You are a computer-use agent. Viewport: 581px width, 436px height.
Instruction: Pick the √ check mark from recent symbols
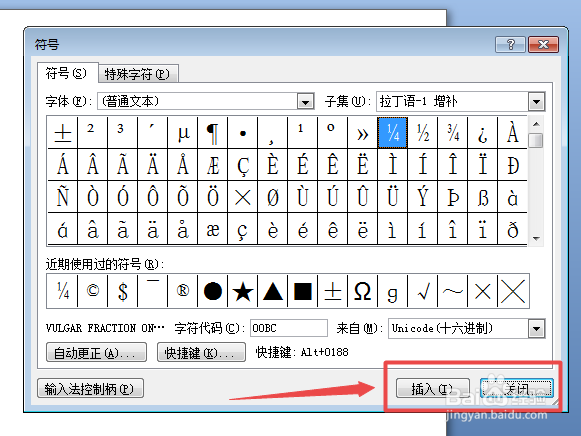(x=423, y=291)
